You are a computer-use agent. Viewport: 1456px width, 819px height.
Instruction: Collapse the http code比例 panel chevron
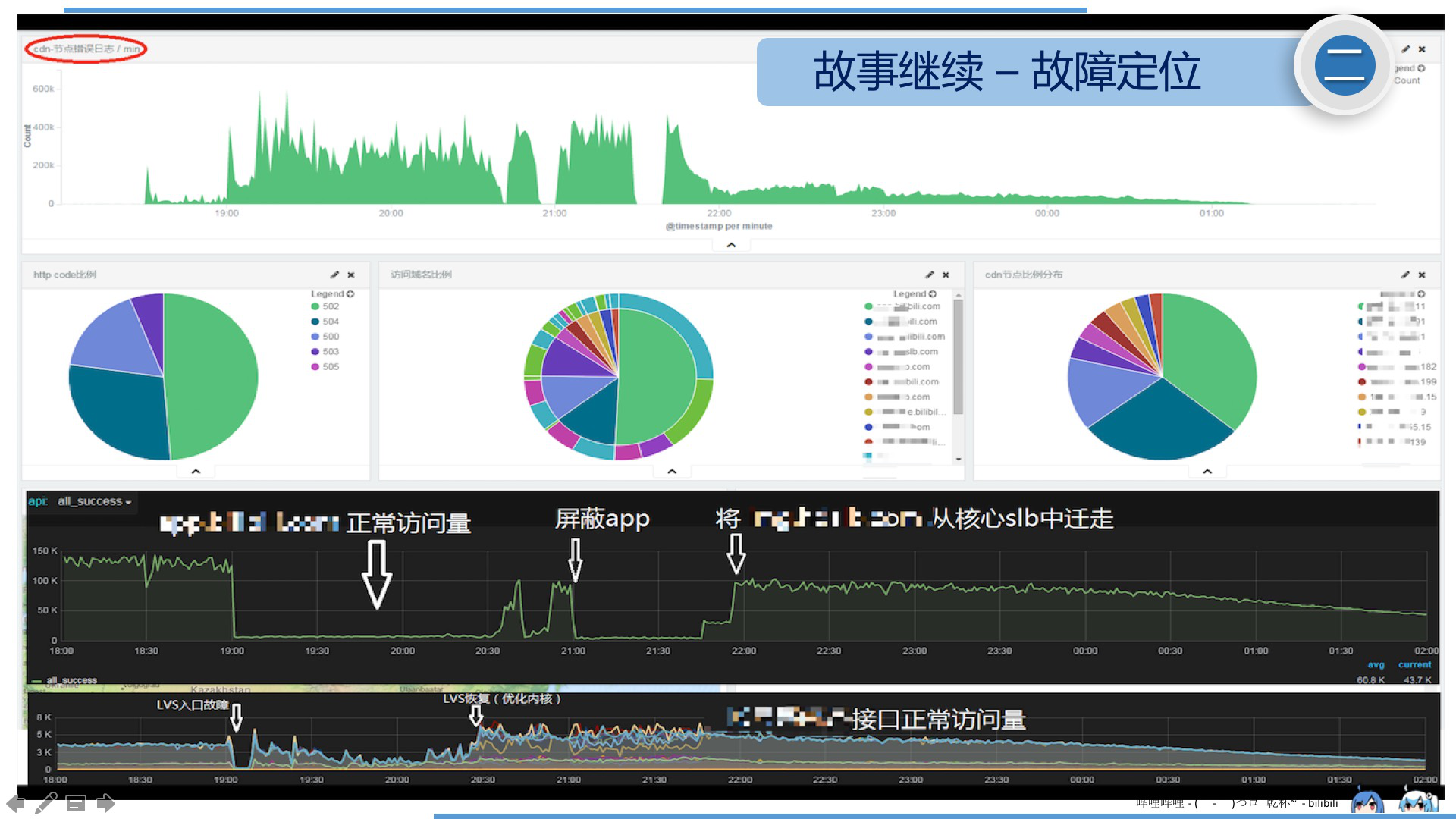pyautogui.click(x=196, y=472)
